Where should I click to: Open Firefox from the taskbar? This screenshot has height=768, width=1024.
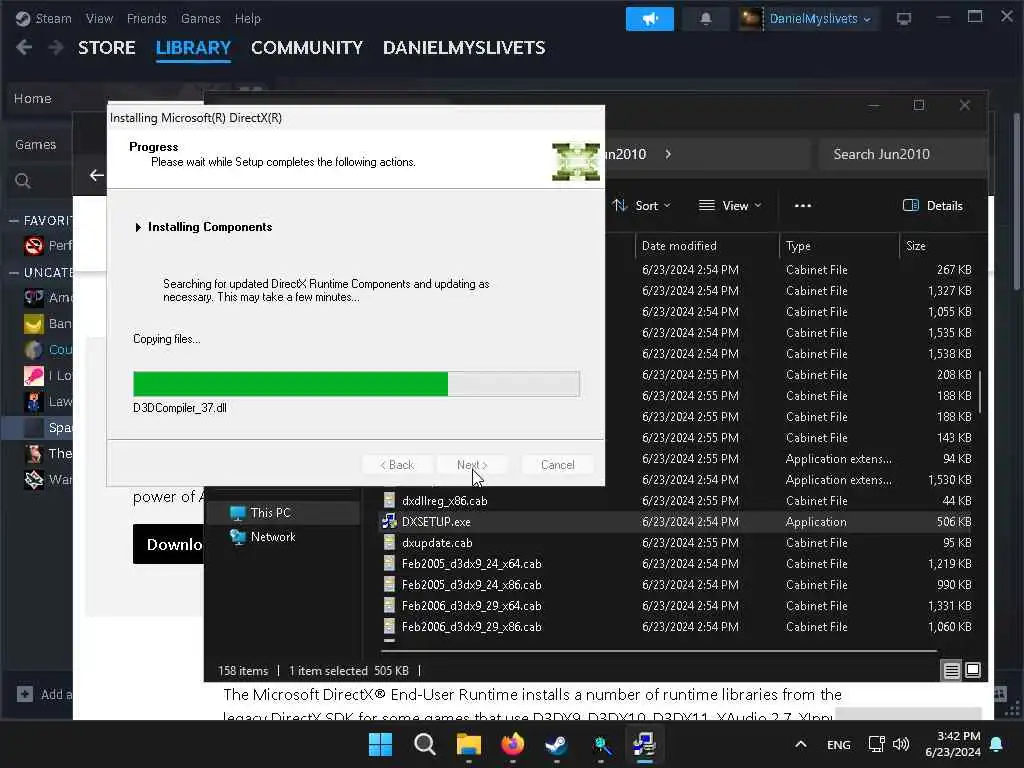[x=513, y=744]
